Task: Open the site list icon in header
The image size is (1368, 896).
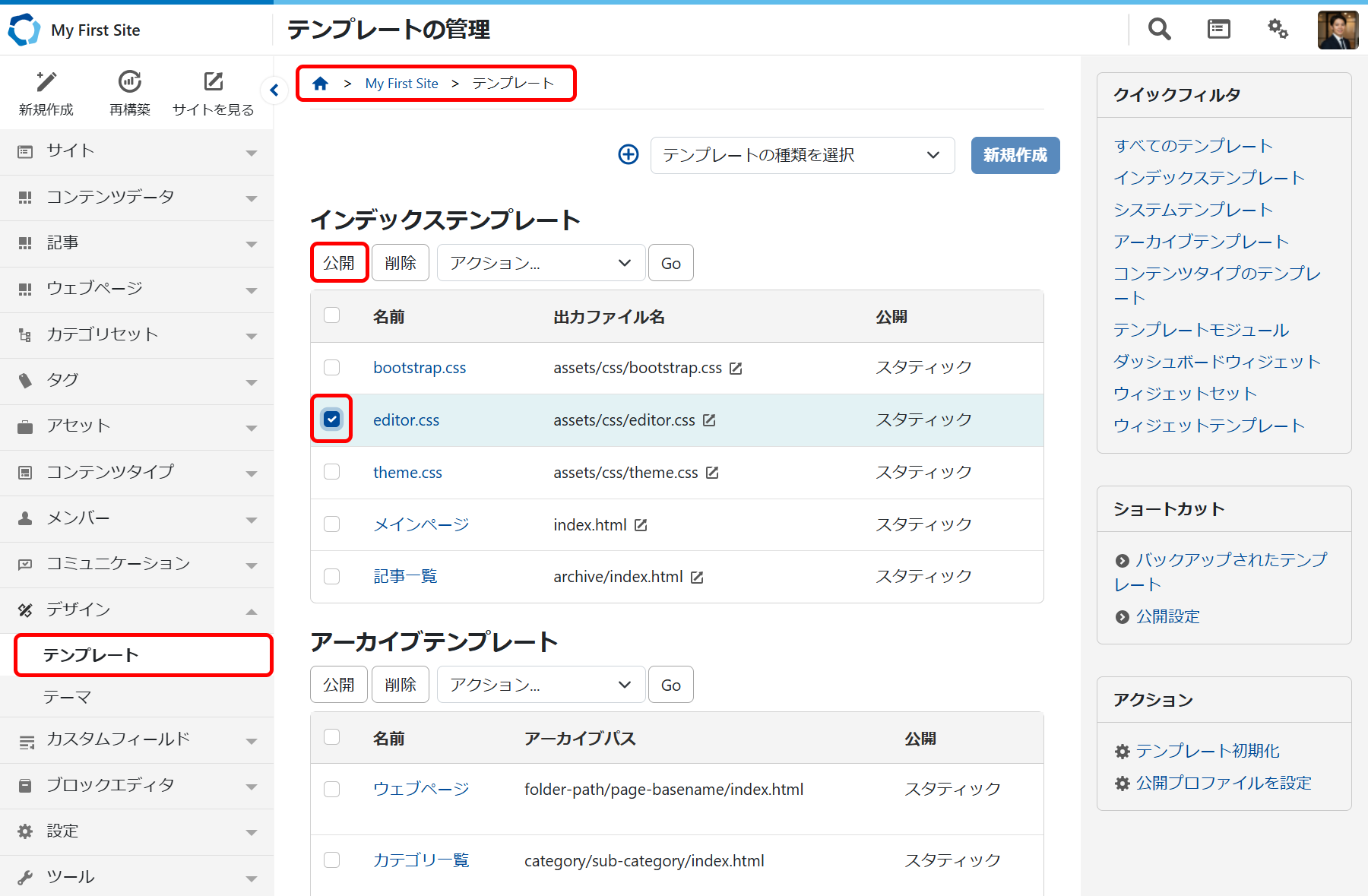Action: (x=1218, y=30)
